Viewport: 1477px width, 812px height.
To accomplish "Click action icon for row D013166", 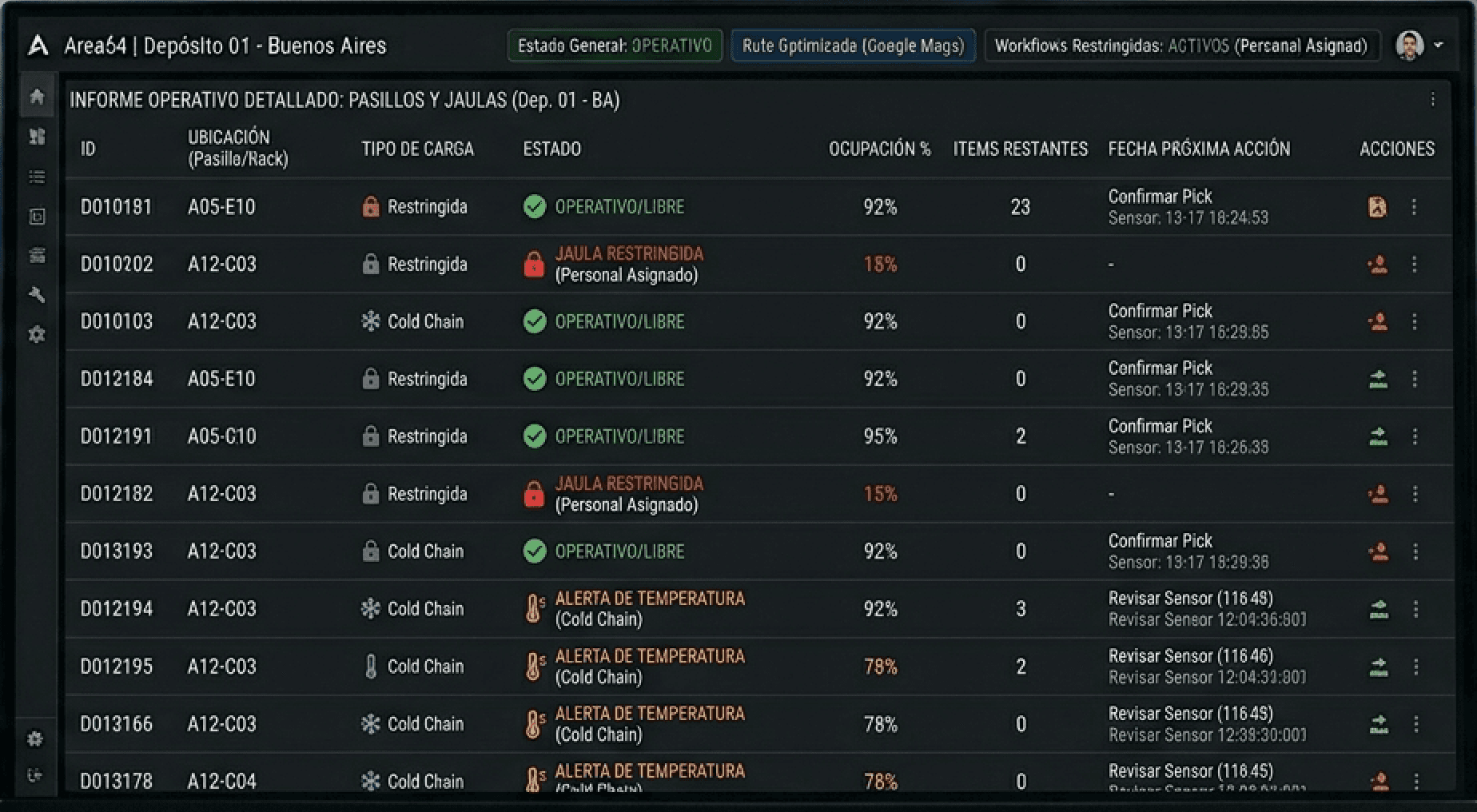I will [x=1379, y=725].
